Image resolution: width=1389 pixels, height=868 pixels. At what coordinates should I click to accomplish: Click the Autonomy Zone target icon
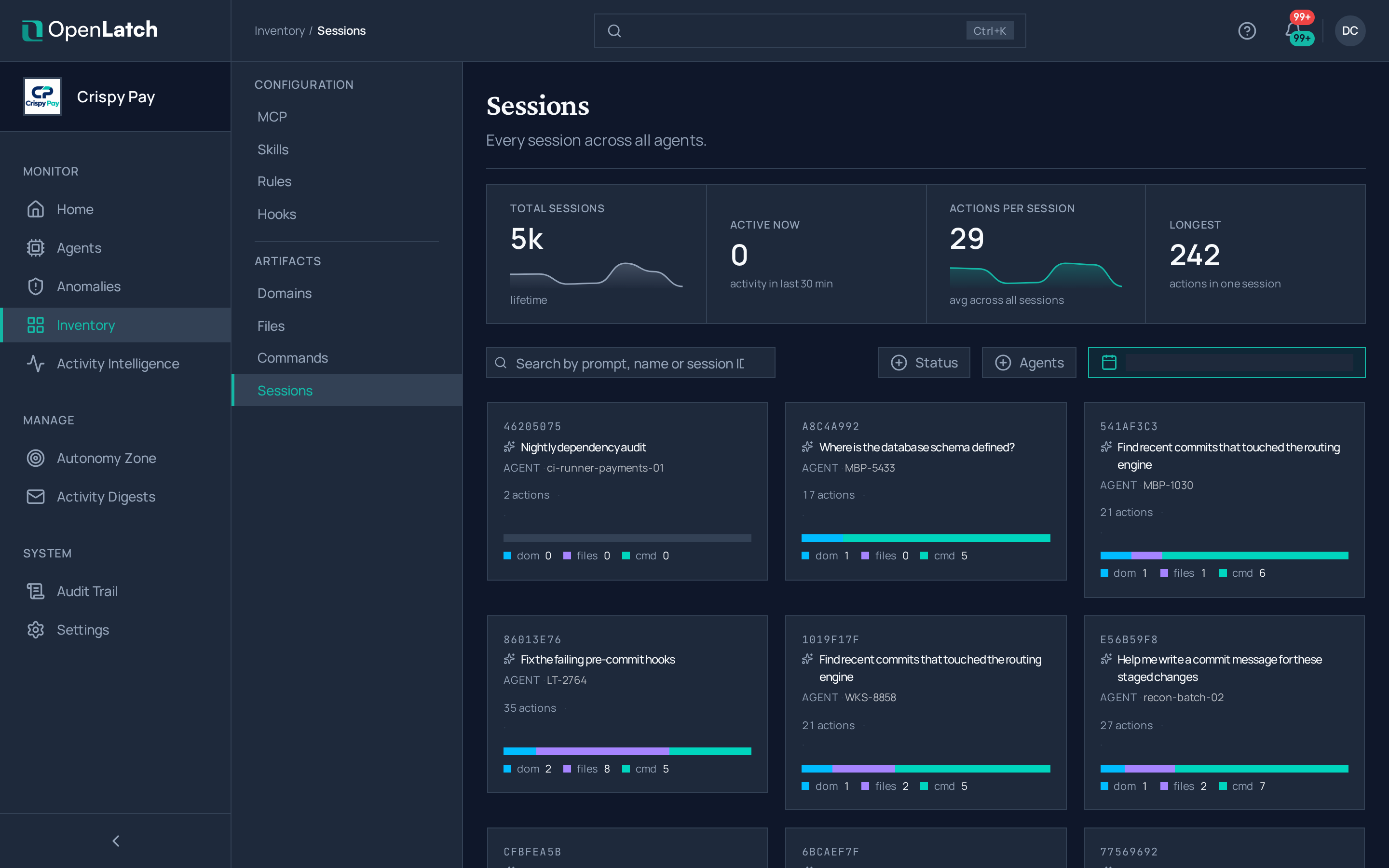click(x=36, y=458)
